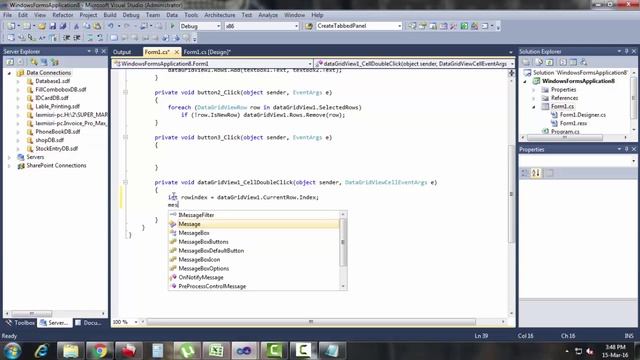Open the File menu
This screenshot has height=360, width=640.
point(7,15)
